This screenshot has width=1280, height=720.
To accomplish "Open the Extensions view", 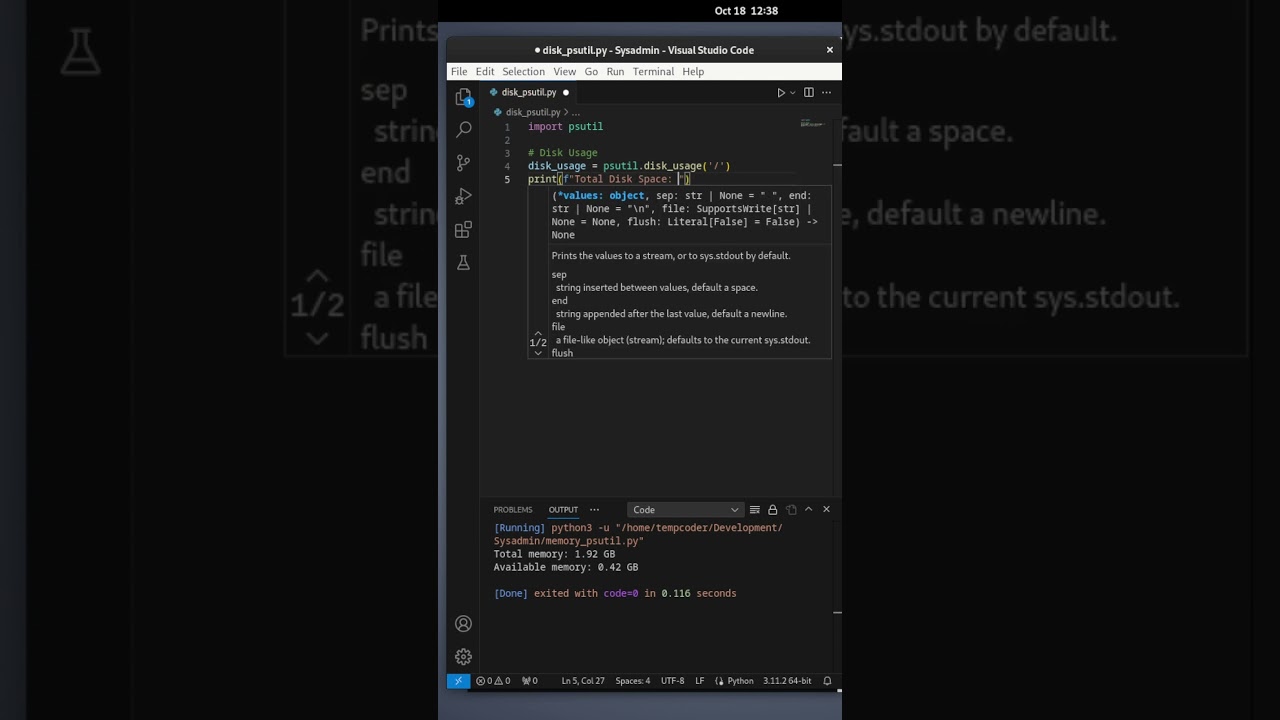I will coord(463,230).
